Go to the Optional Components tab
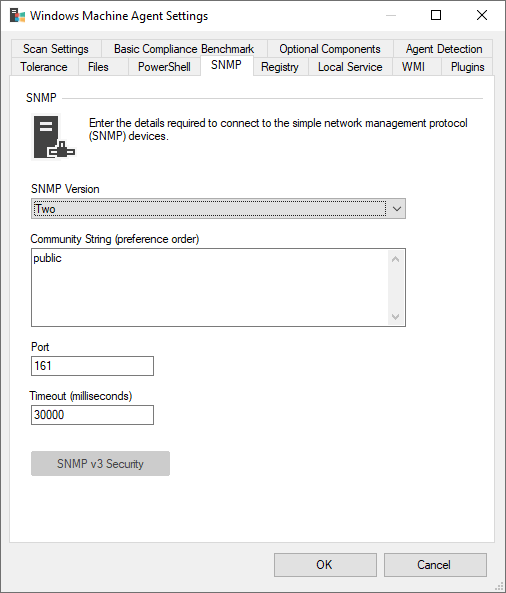The image size is (506, 593). coord(330,49)
